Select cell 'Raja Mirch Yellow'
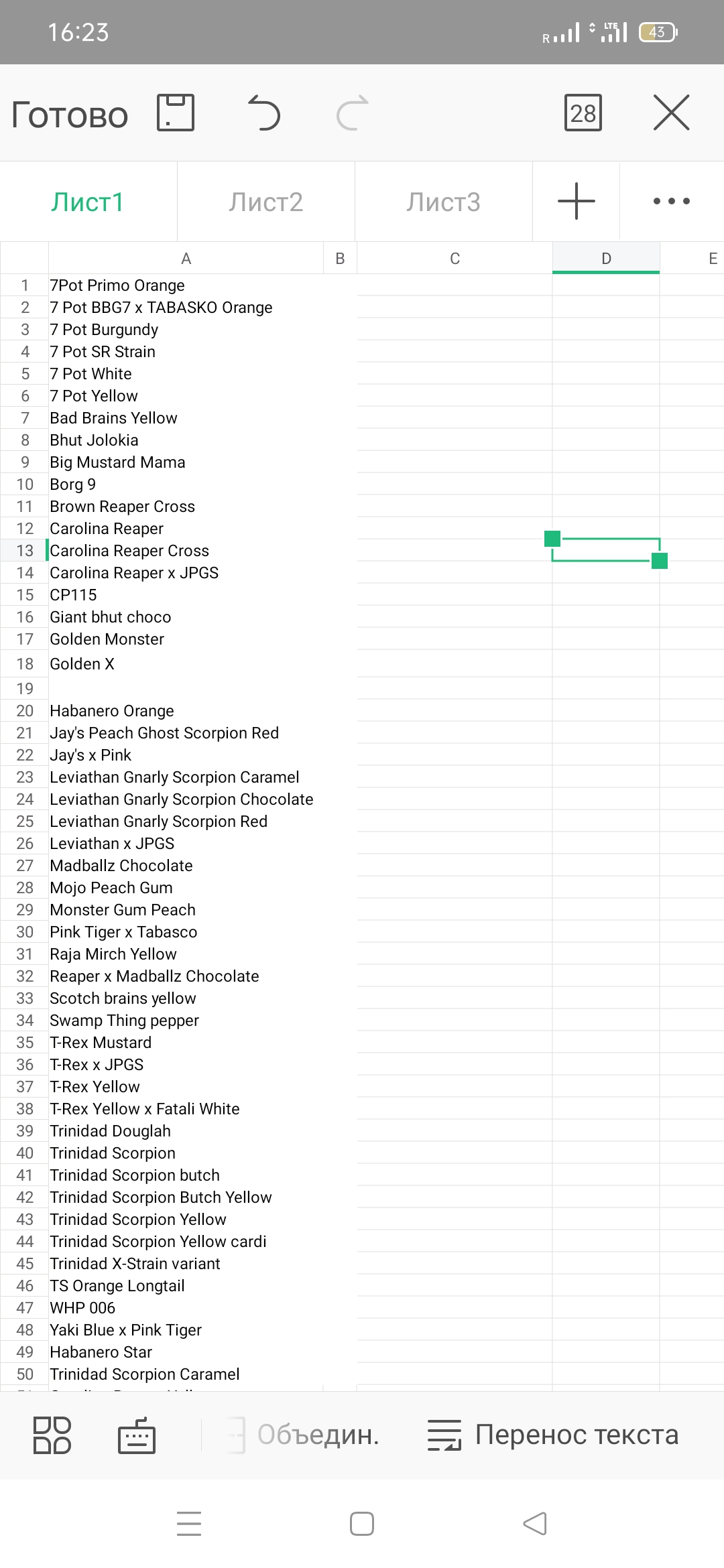 186,954
